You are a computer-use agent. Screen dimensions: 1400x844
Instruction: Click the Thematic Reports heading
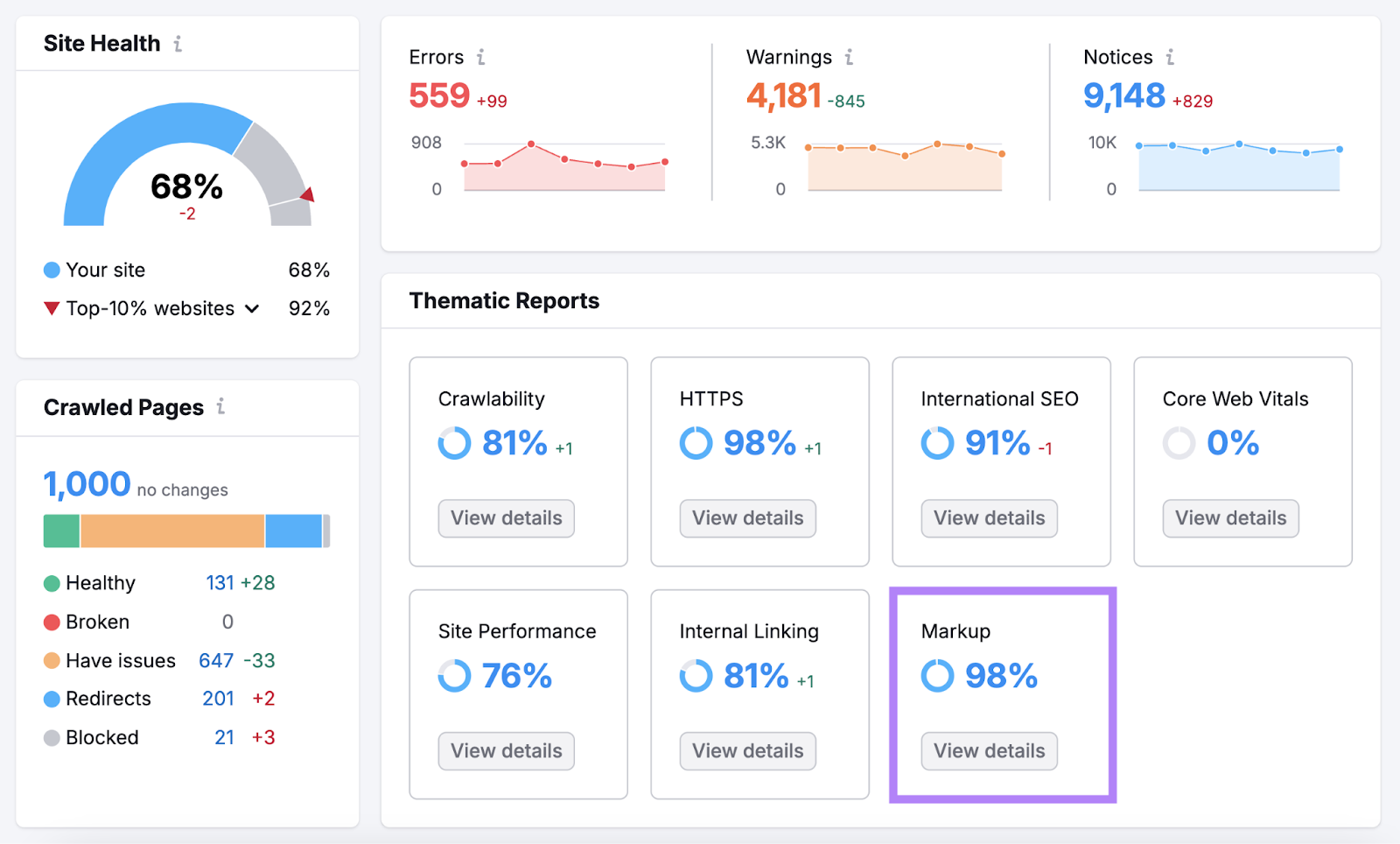[504, 301]
